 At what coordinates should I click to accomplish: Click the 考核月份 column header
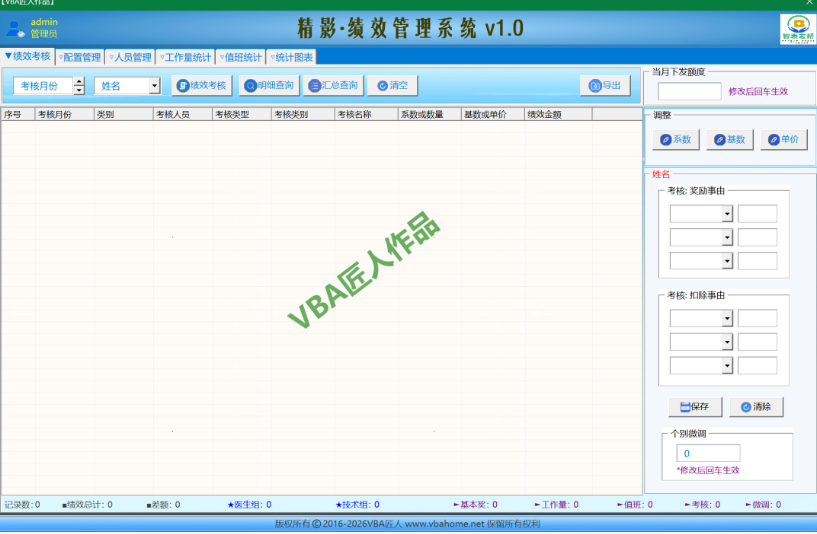tap(64, 115)
